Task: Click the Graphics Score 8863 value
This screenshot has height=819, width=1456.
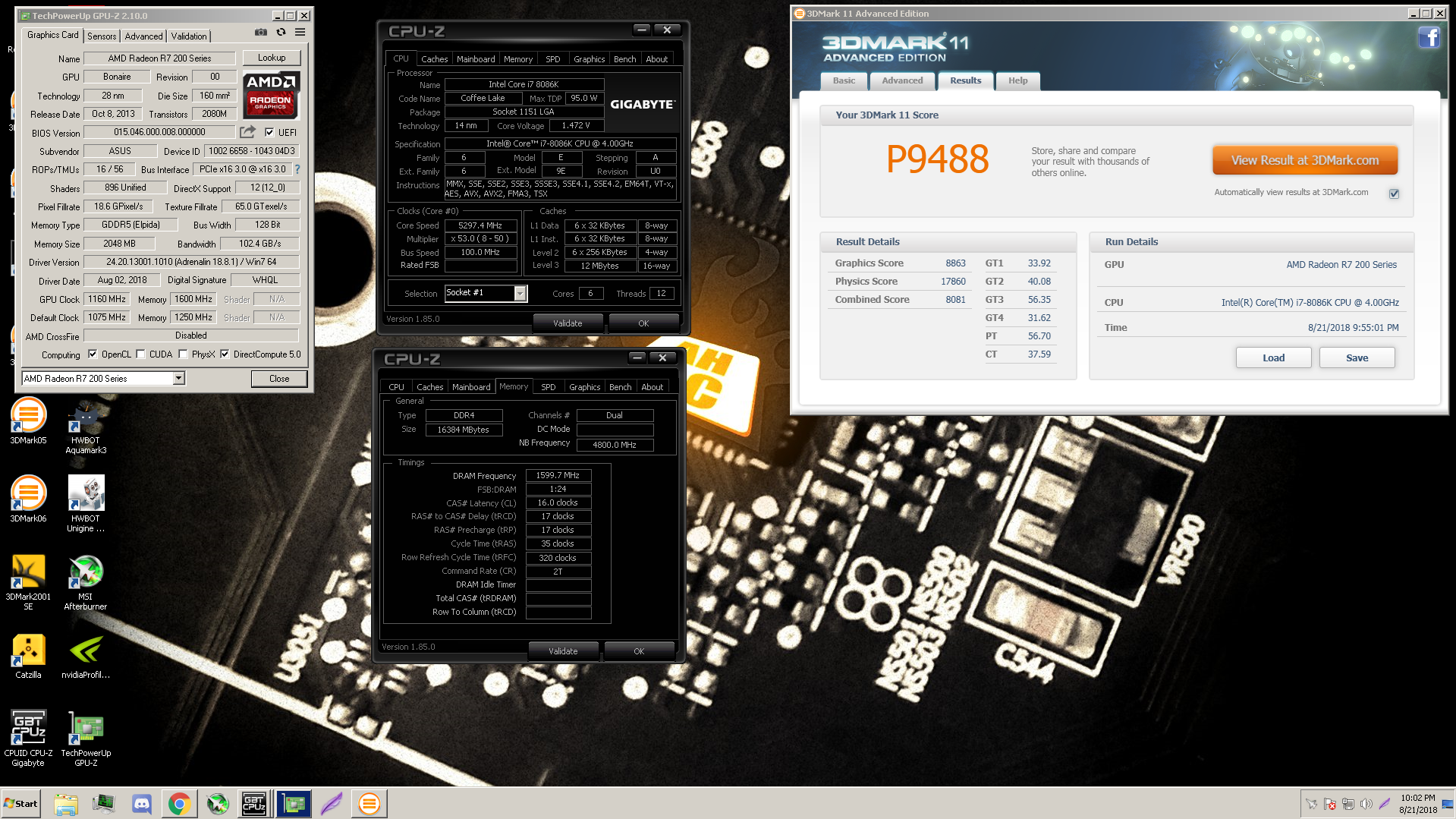Action: pyautogui.click(x=955, y=263)
